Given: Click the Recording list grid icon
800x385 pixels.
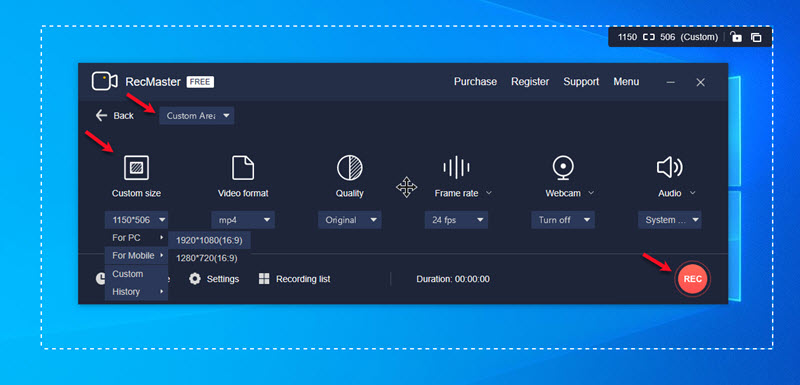Looking at the screenshot, I should [264, 278].
